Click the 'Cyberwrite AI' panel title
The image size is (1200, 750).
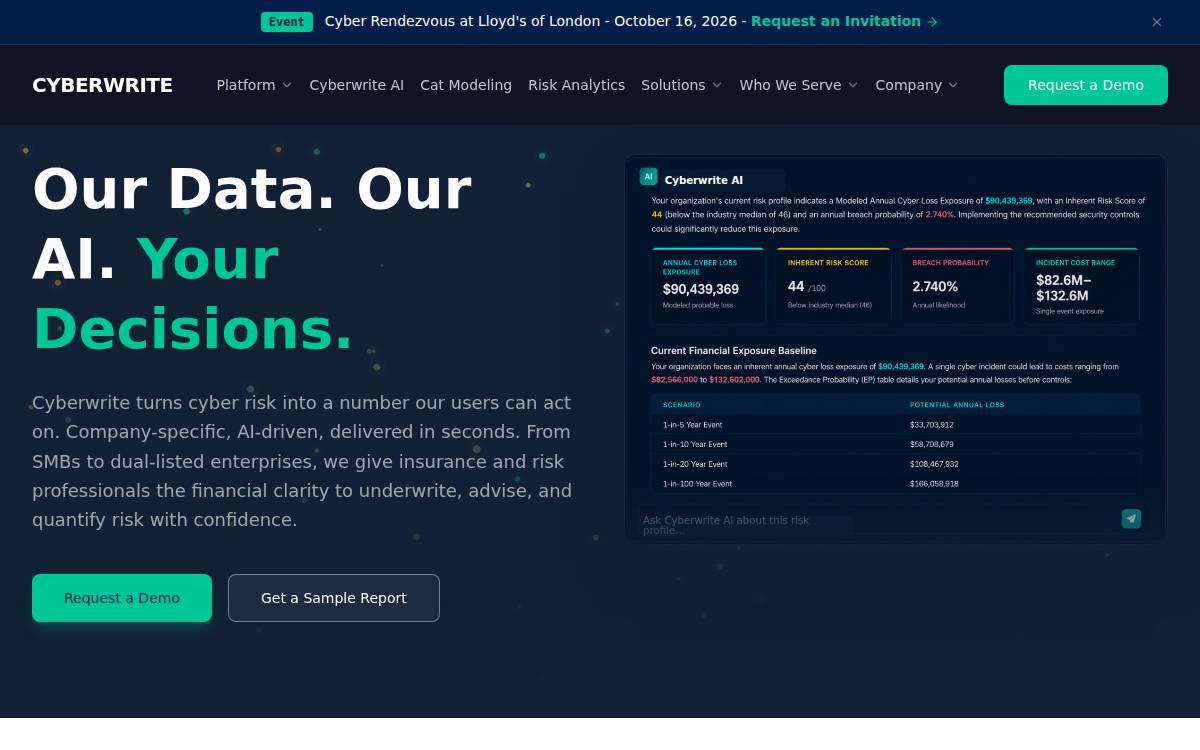704,180
